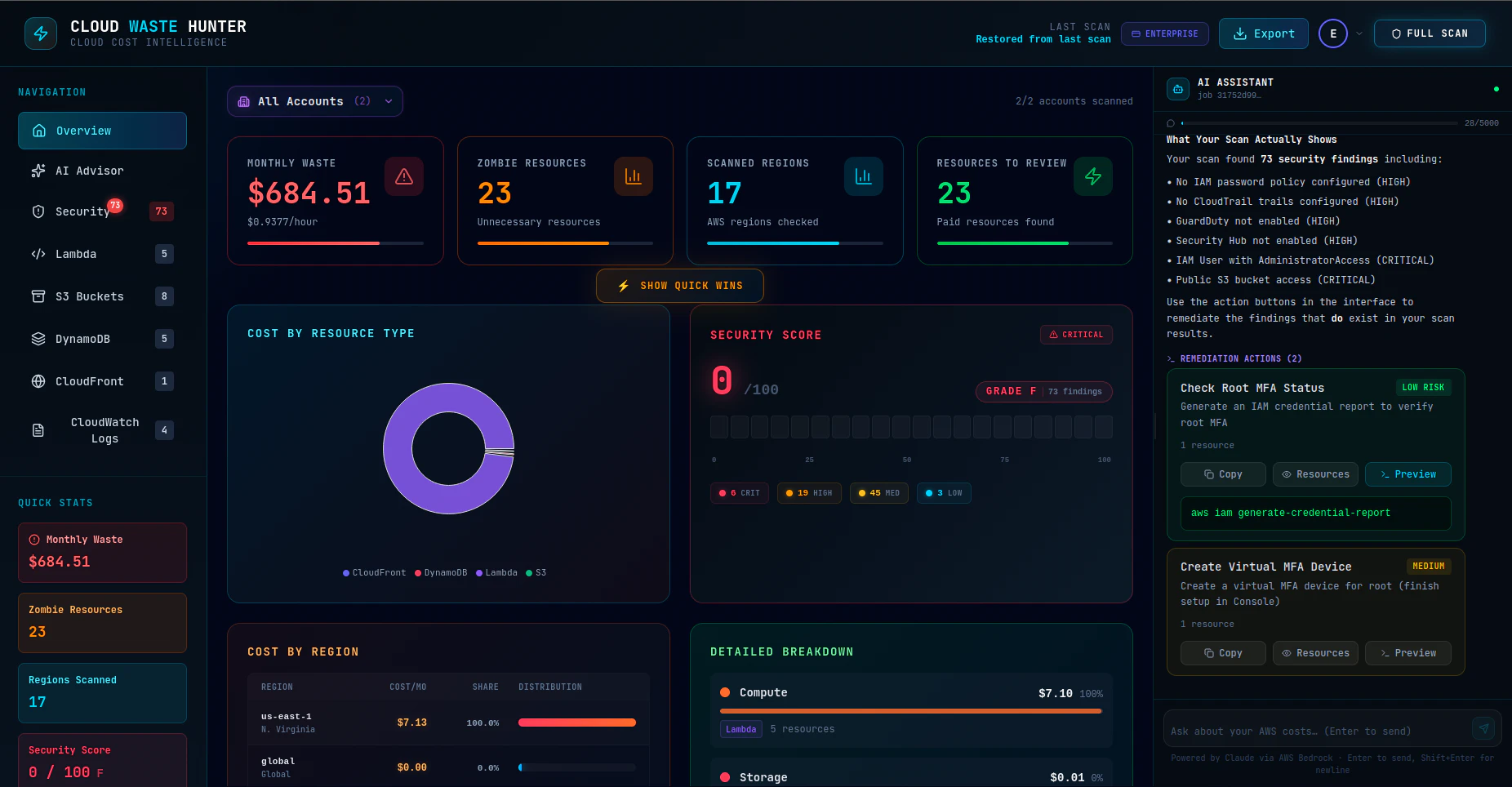Click the FULL SCAN button
This screenshot has width=1512, height=787.
(1430, 33)
